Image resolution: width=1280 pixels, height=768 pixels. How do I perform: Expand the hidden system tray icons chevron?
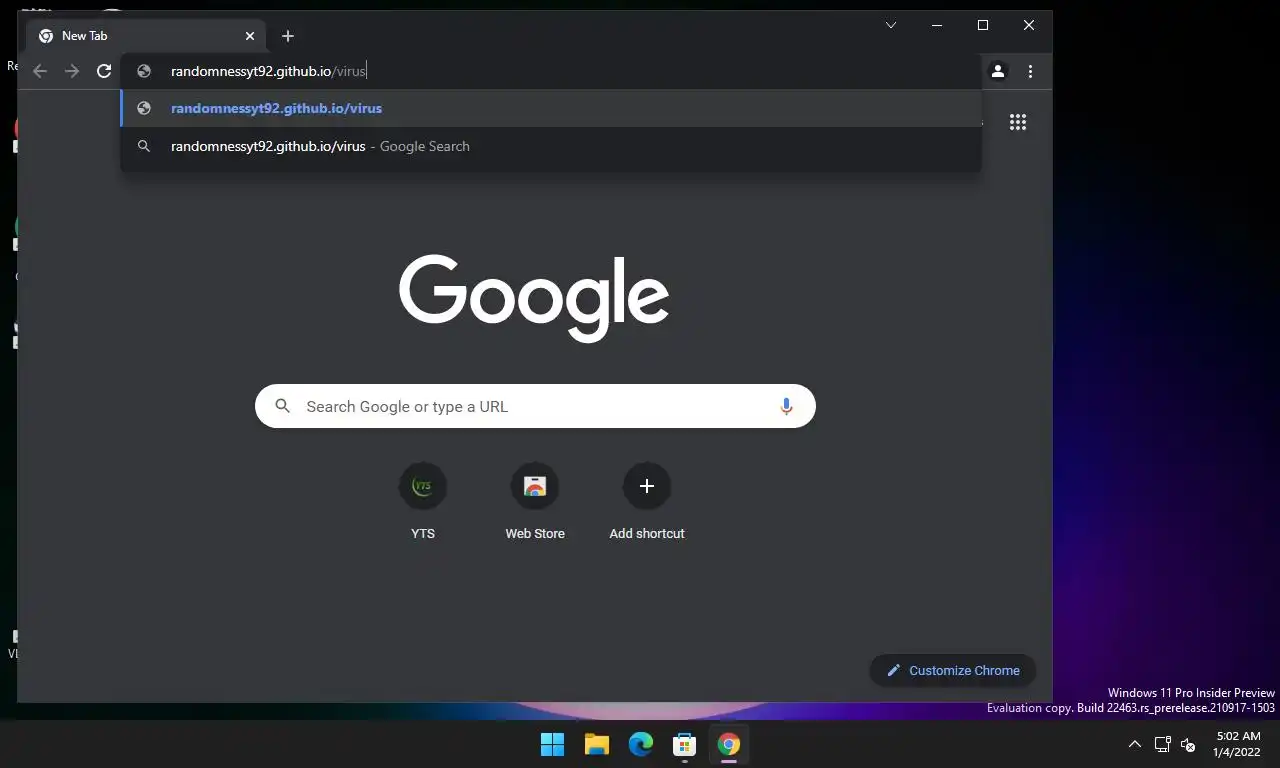pyautogui.click(x=1134, y=744)
